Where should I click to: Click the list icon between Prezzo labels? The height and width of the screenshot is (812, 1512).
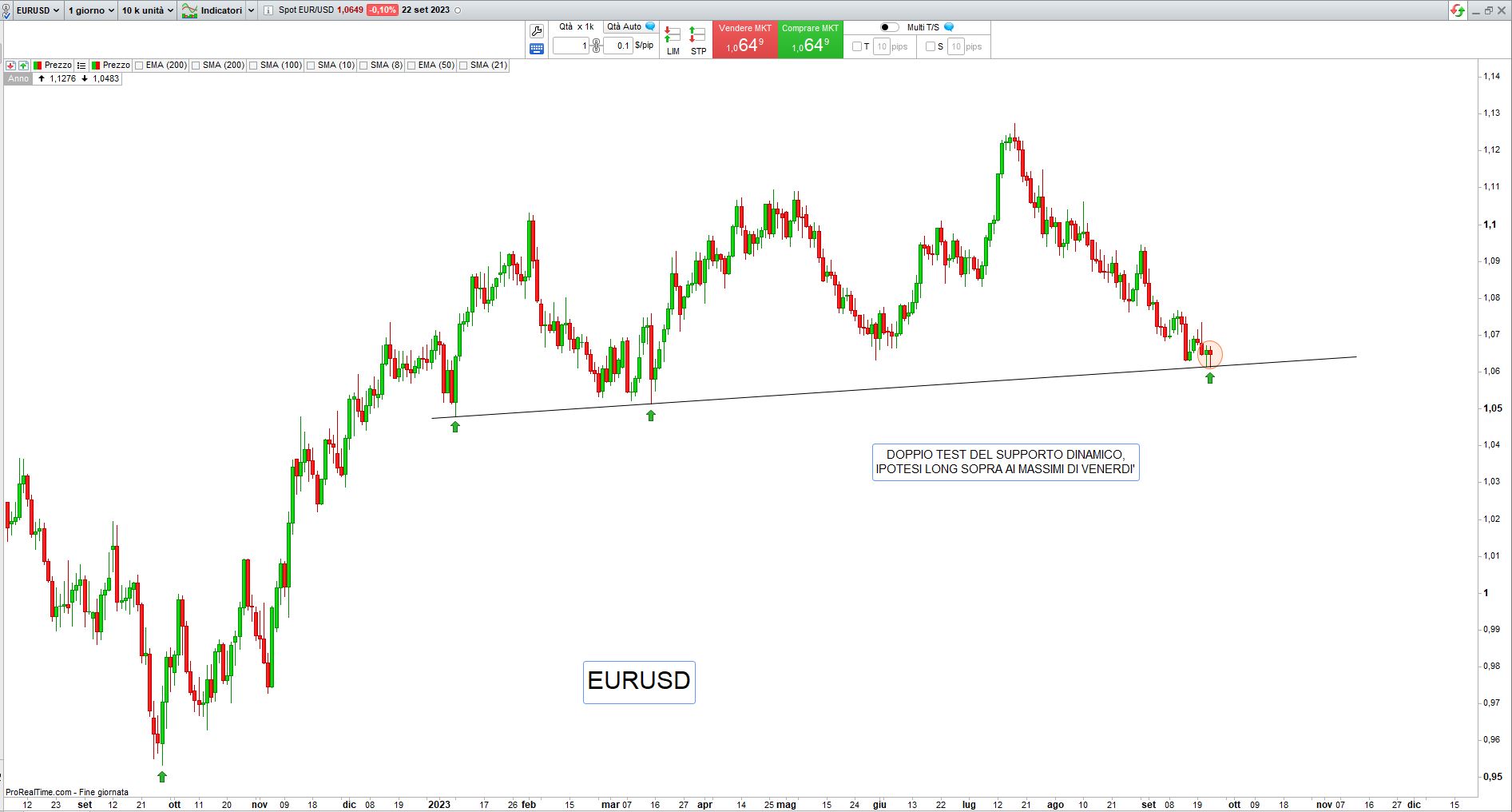click(81, 66)
